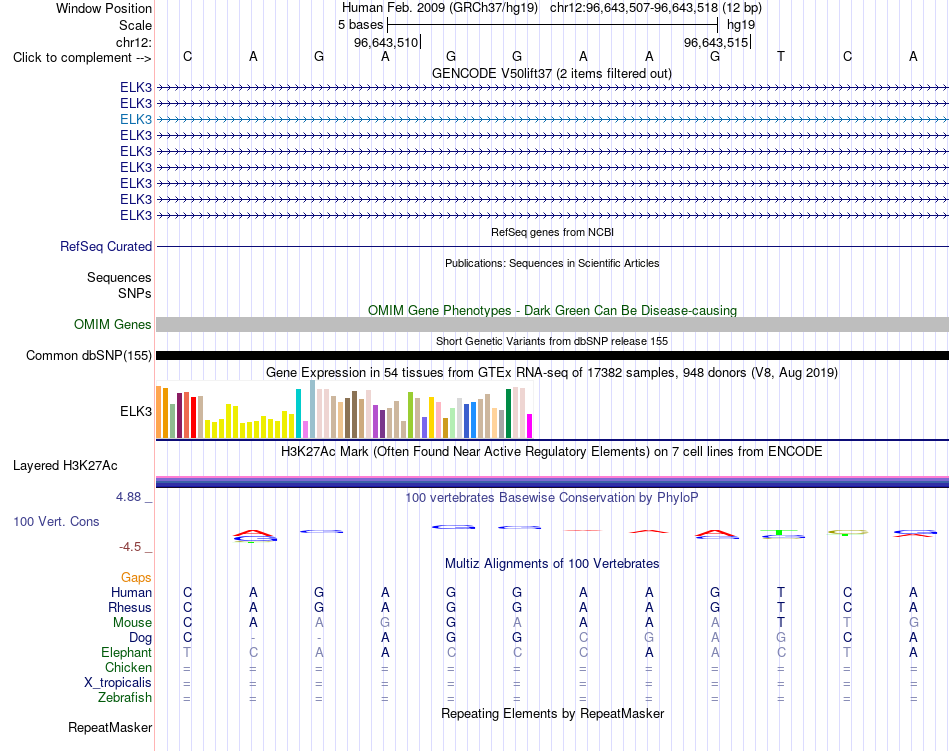Click the Window Position label
Screen dimensions: 950x751
pos(104,8)
